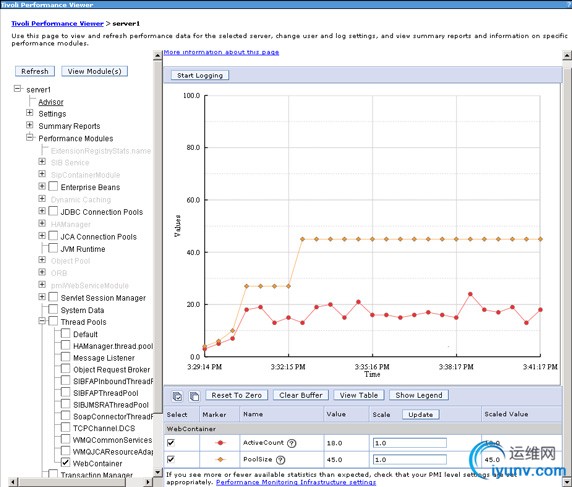This screenshot has width=572, height=487.
Task: Expand the Settings tree node
Action: (30, 113)
